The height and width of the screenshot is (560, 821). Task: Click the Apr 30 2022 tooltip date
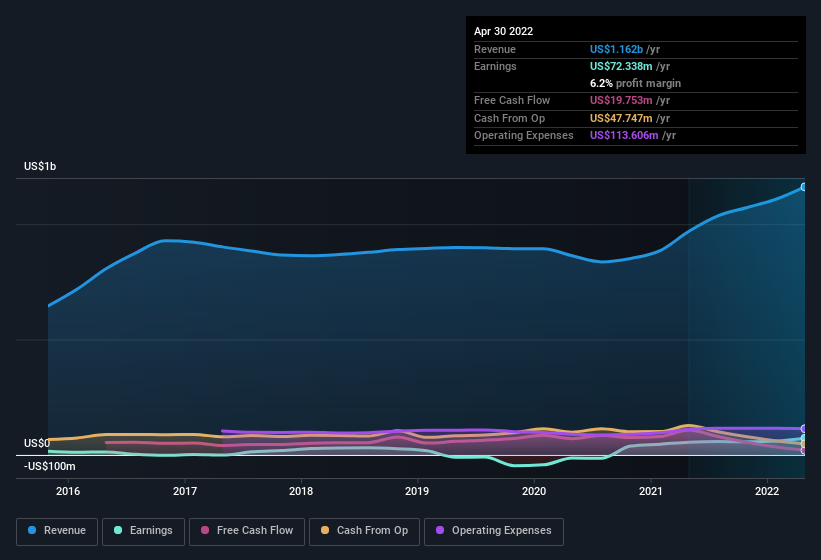coord(503,31)
